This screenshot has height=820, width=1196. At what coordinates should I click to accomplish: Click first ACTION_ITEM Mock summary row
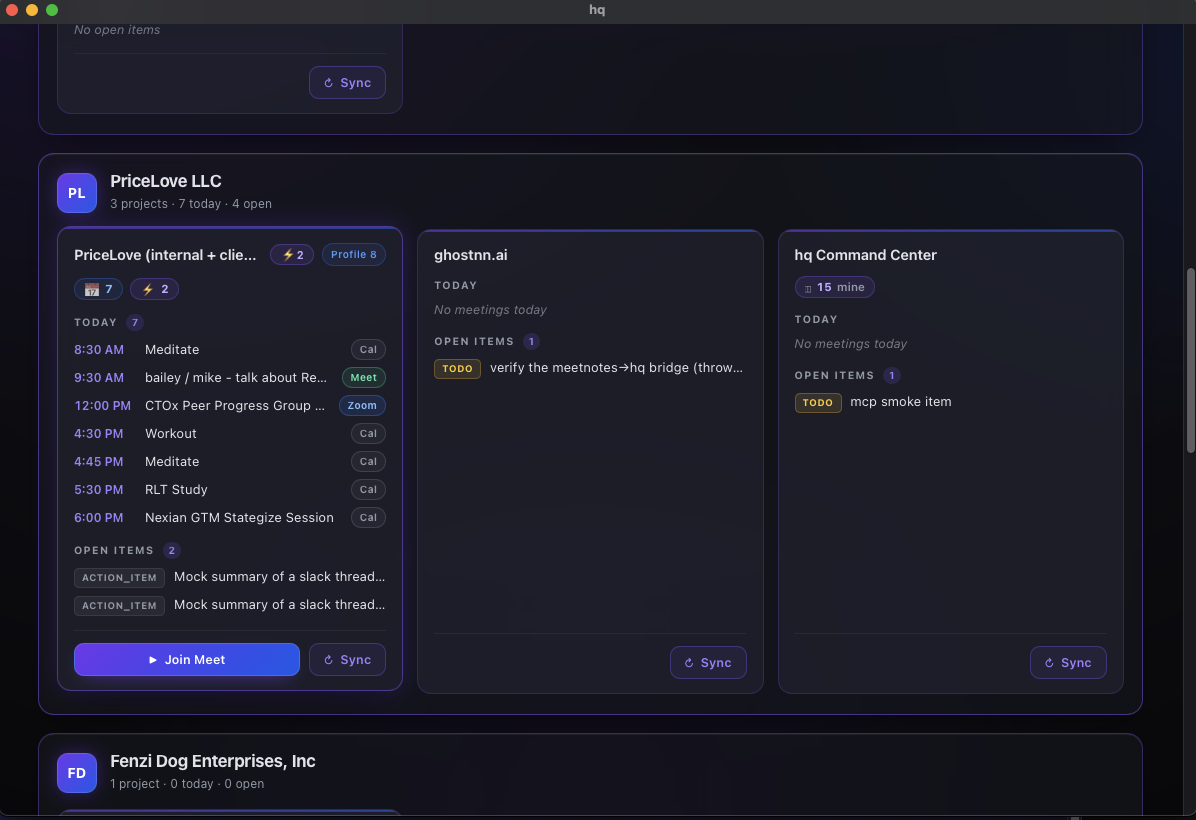[230, 577]
